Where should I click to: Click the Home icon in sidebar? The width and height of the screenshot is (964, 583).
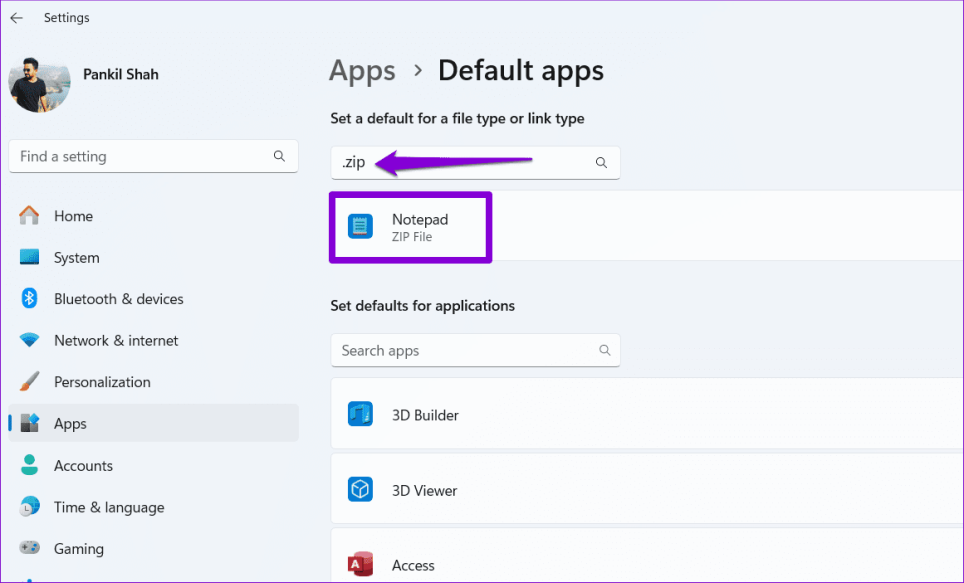coord(27,215)
